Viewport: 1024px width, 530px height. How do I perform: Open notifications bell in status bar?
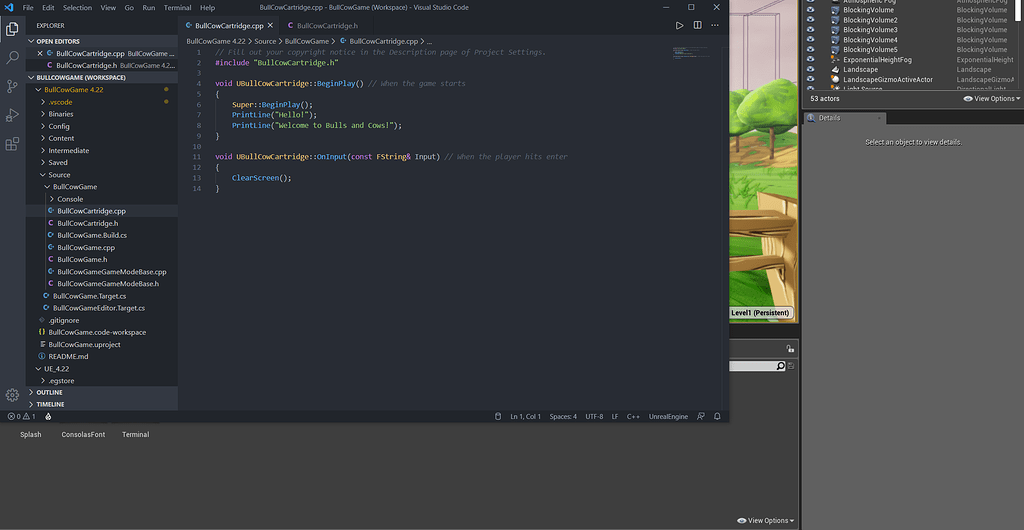point(717,416)
